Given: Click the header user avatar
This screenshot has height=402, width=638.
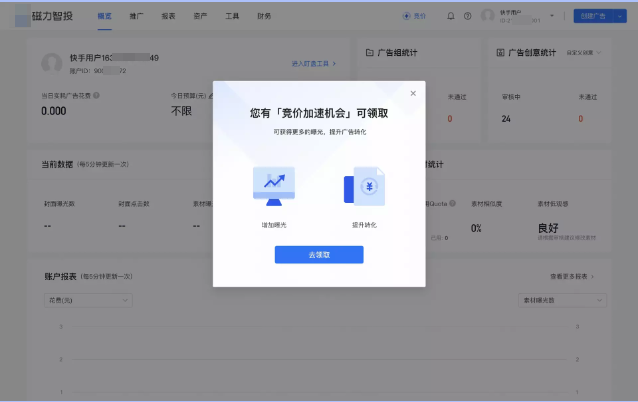Looking at the screenshot, I should [x=487, y=16].
